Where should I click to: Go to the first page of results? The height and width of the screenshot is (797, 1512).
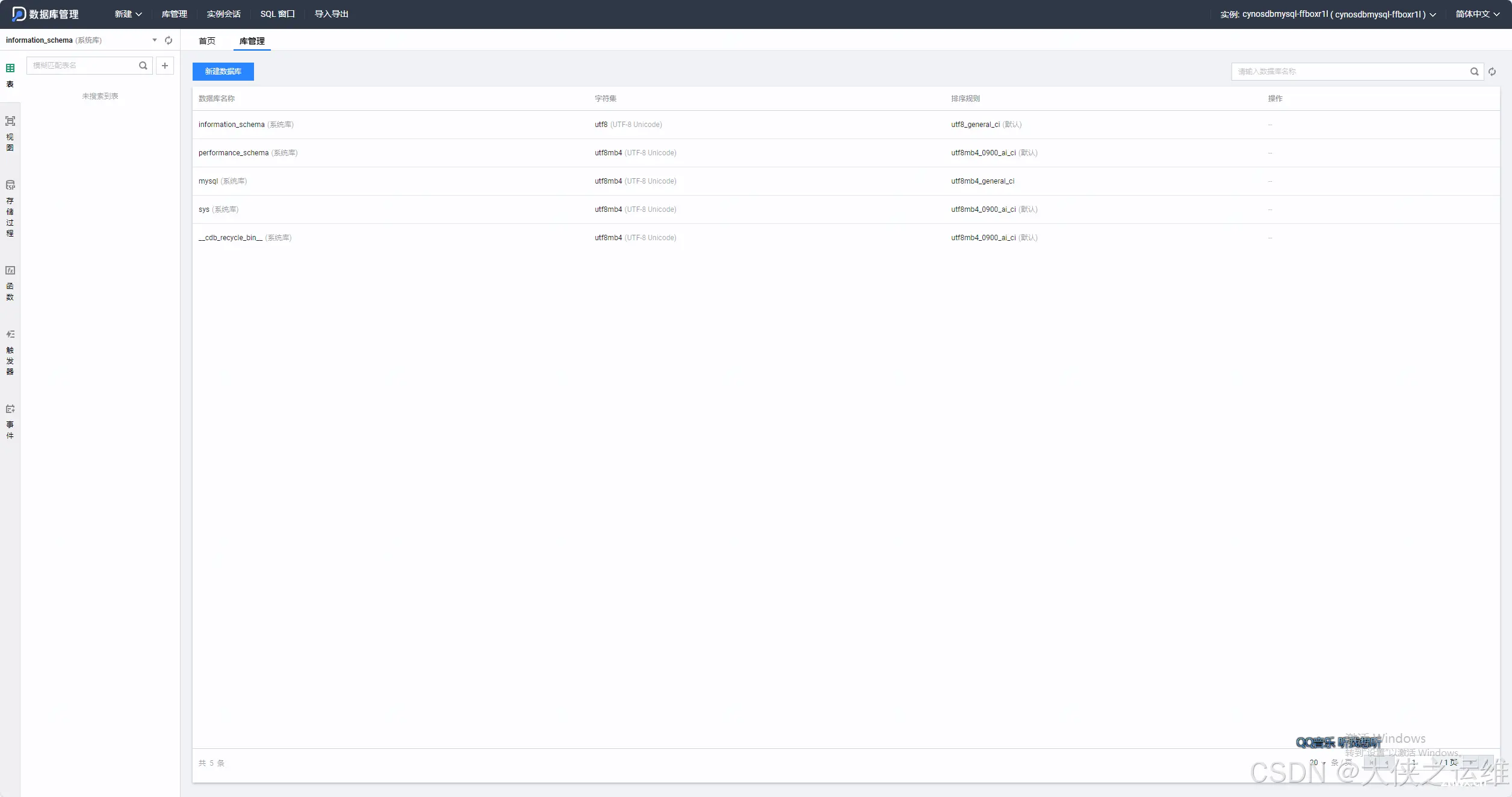pos(1372,763)
